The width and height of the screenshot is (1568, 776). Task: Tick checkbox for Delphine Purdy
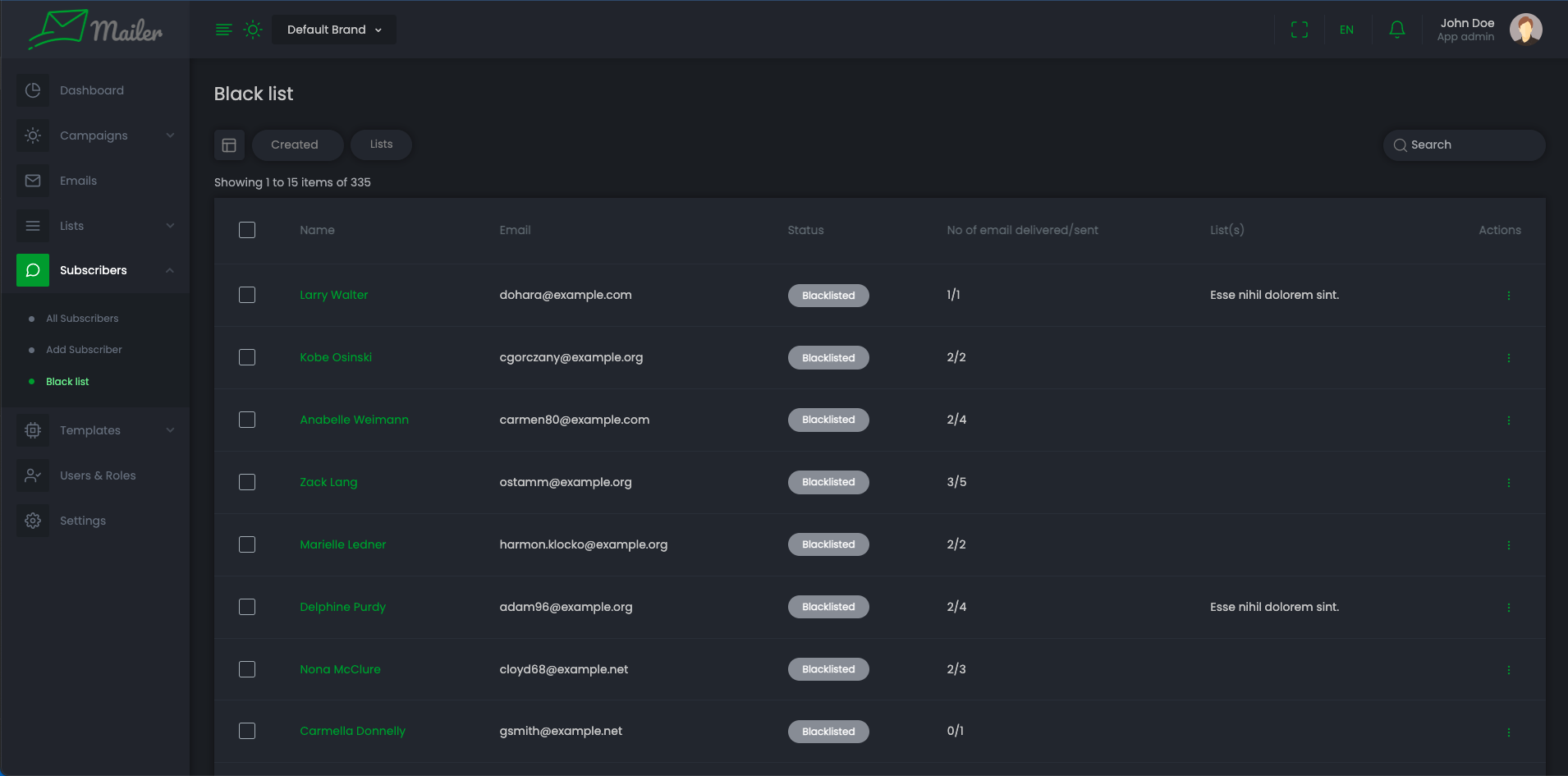pos(247,607)
